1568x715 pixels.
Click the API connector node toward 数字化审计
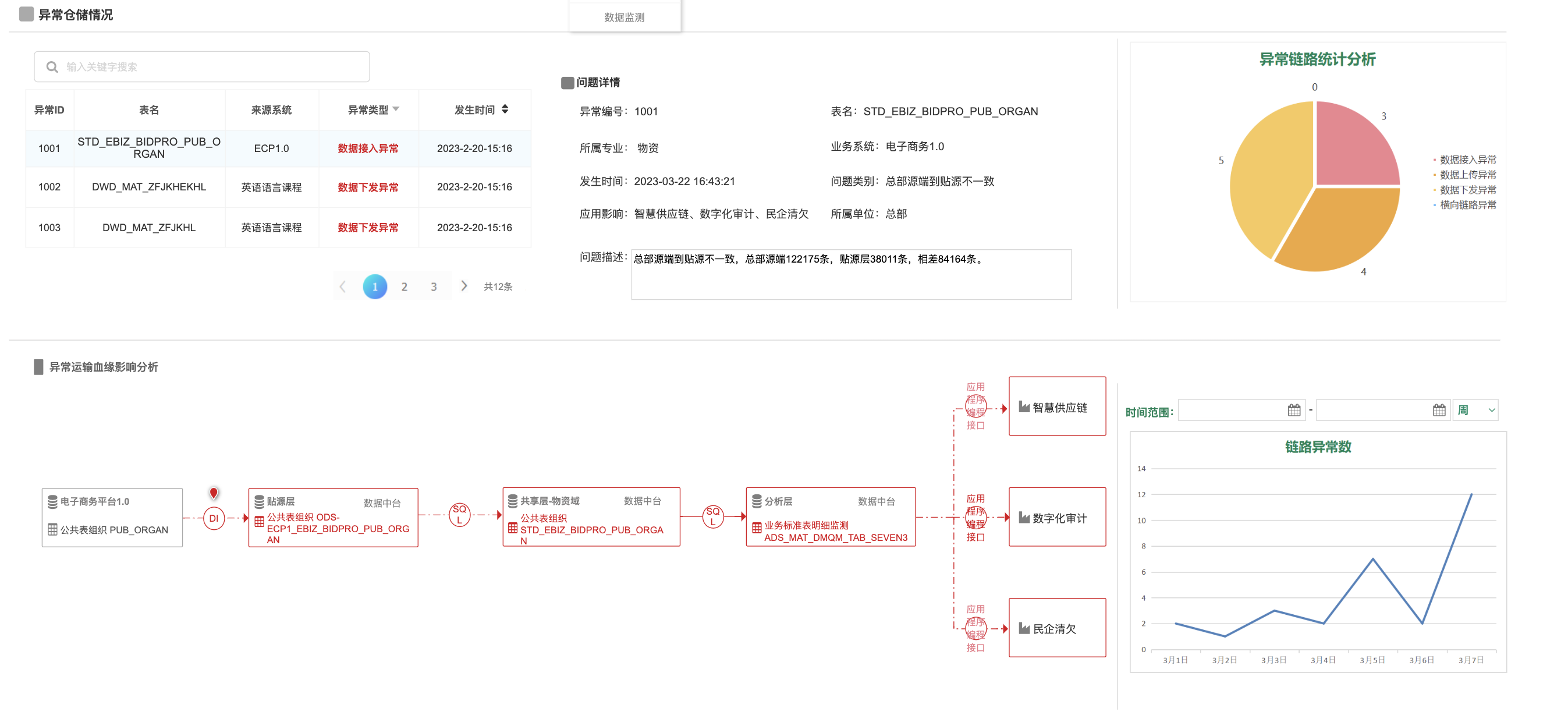pos(975,518)
